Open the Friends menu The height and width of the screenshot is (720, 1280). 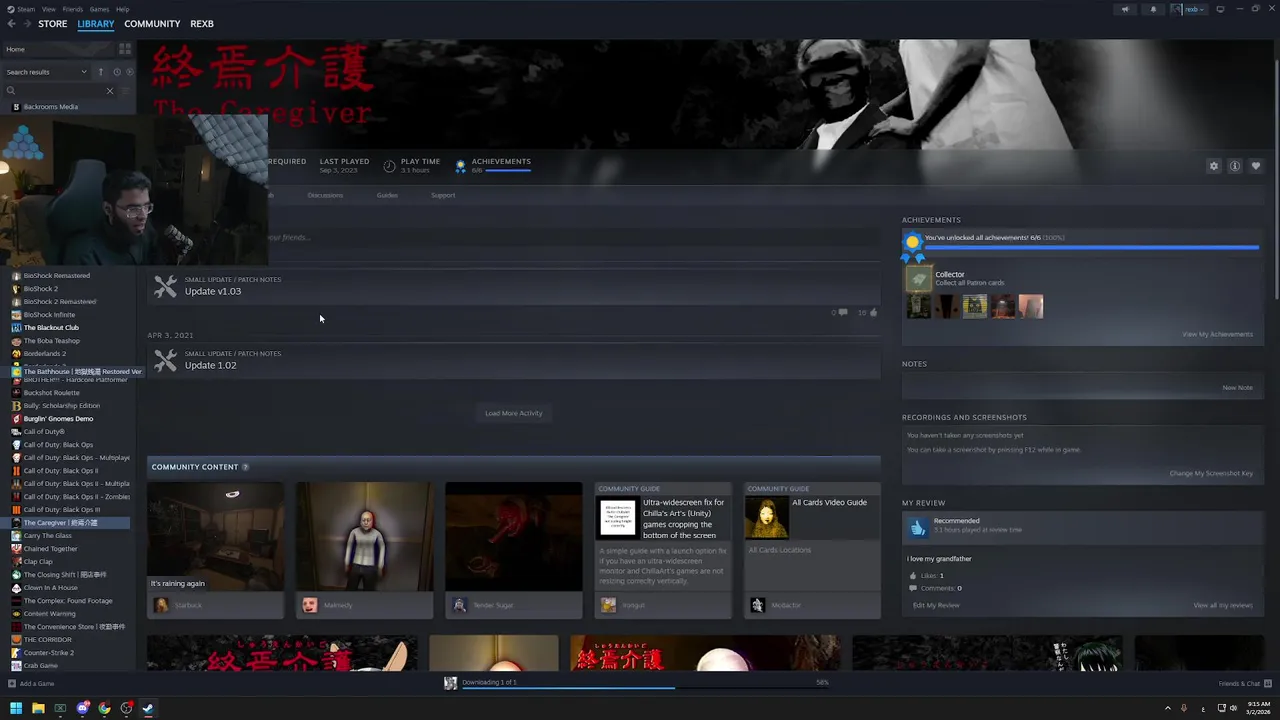(x=73, y=9)
